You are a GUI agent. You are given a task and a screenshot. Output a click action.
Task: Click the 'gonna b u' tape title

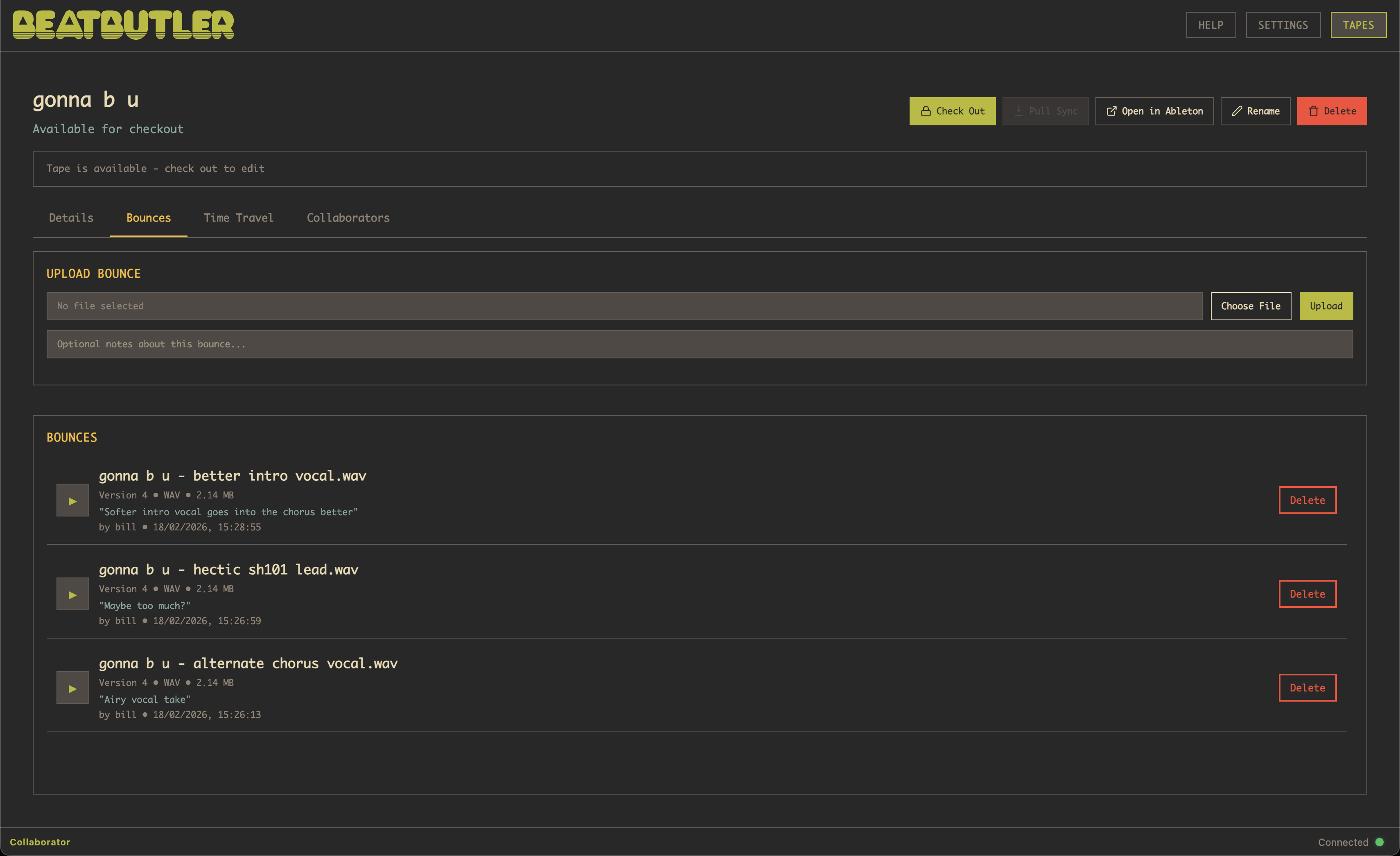coord(86,100)
